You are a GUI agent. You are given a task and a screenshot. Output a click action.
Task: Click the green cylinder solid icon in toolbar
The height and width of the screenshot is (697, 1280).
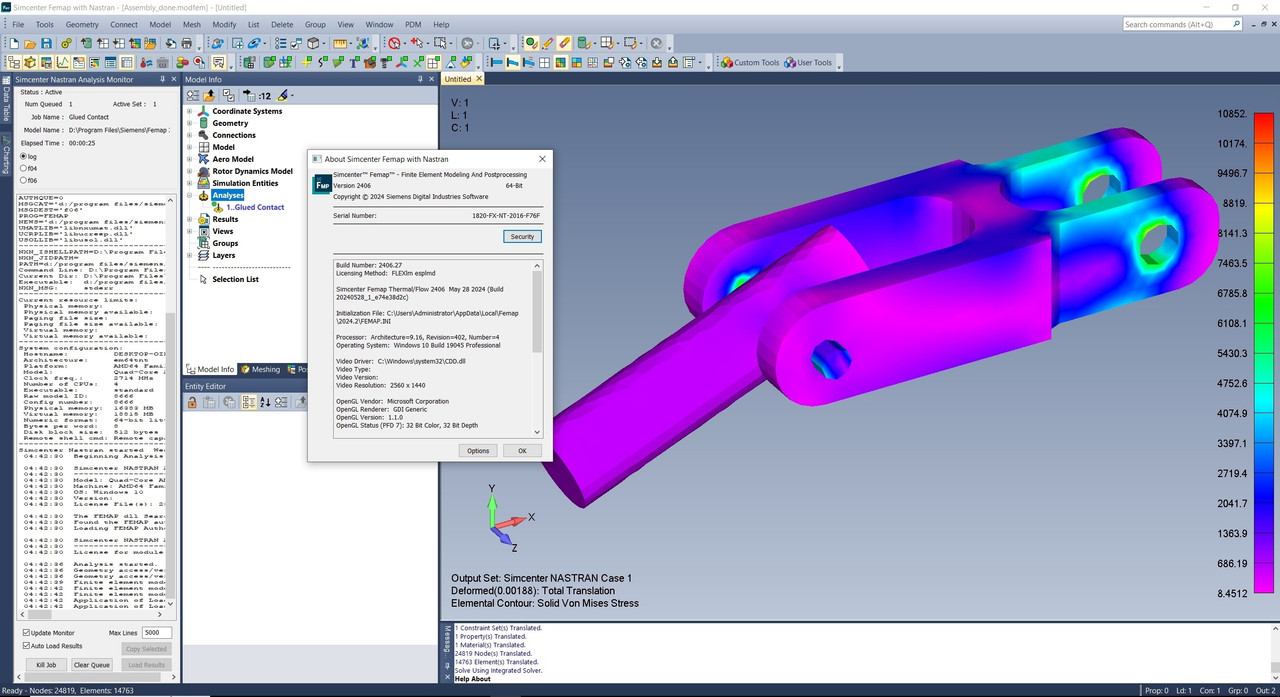(584, 43)
